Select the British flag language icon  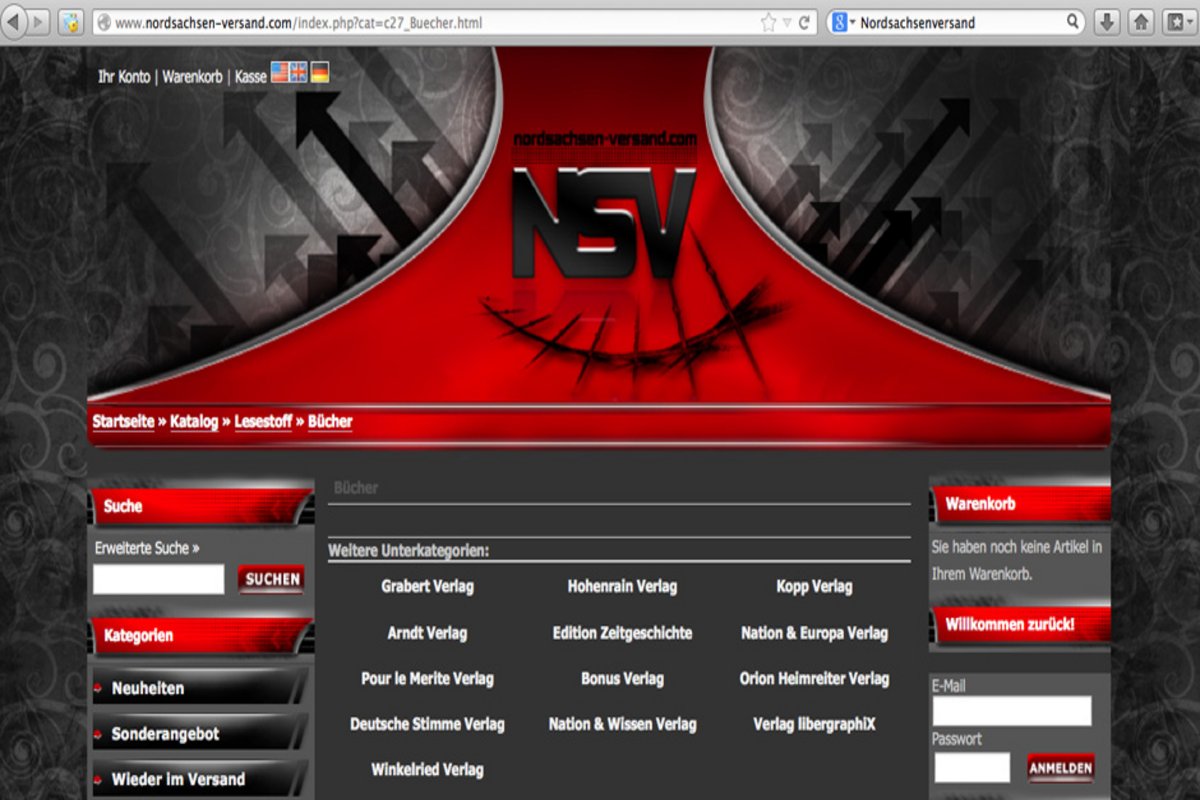[x=299, y=73]
